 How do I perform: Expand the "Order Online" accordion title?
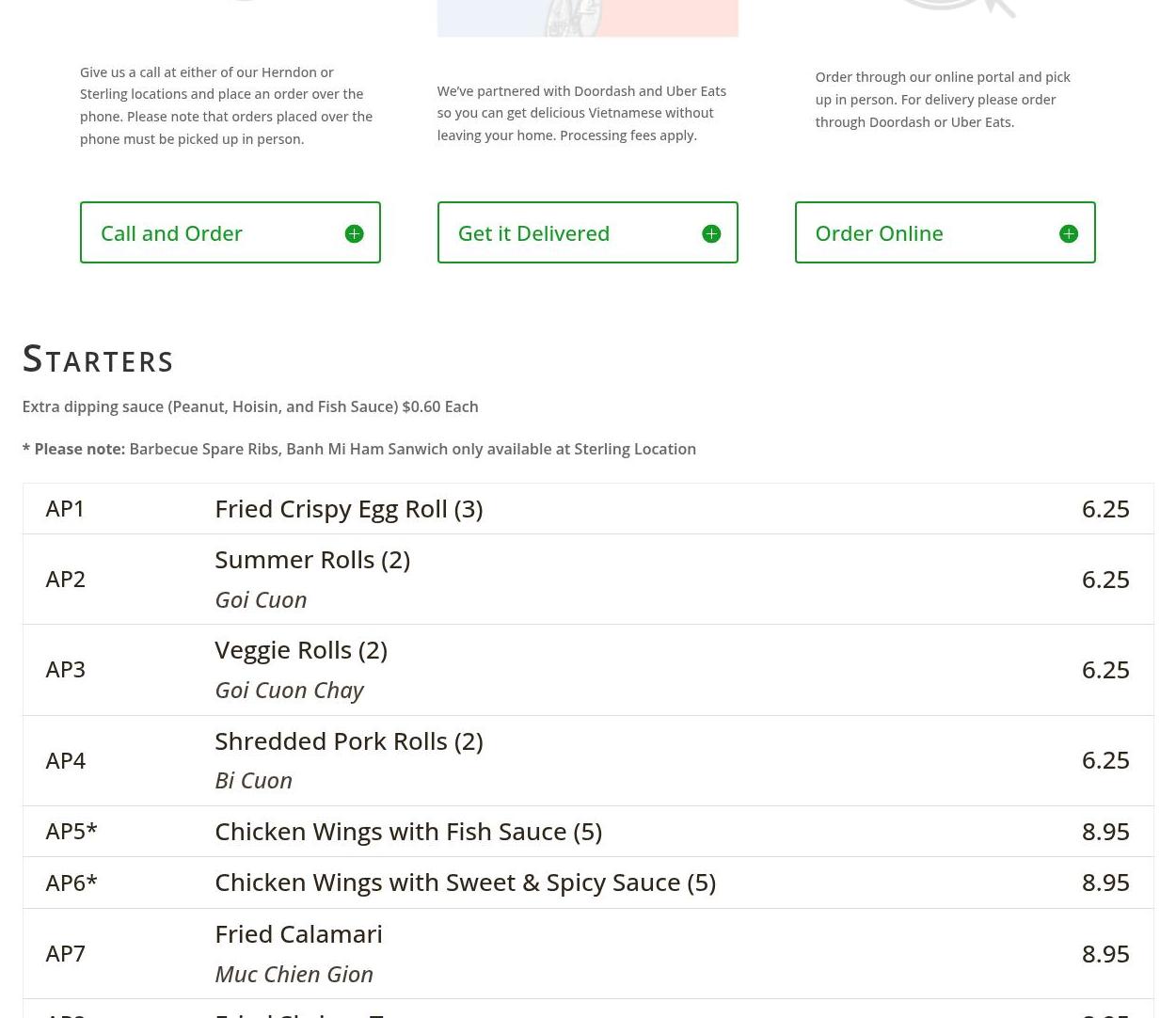click(879, 232)
